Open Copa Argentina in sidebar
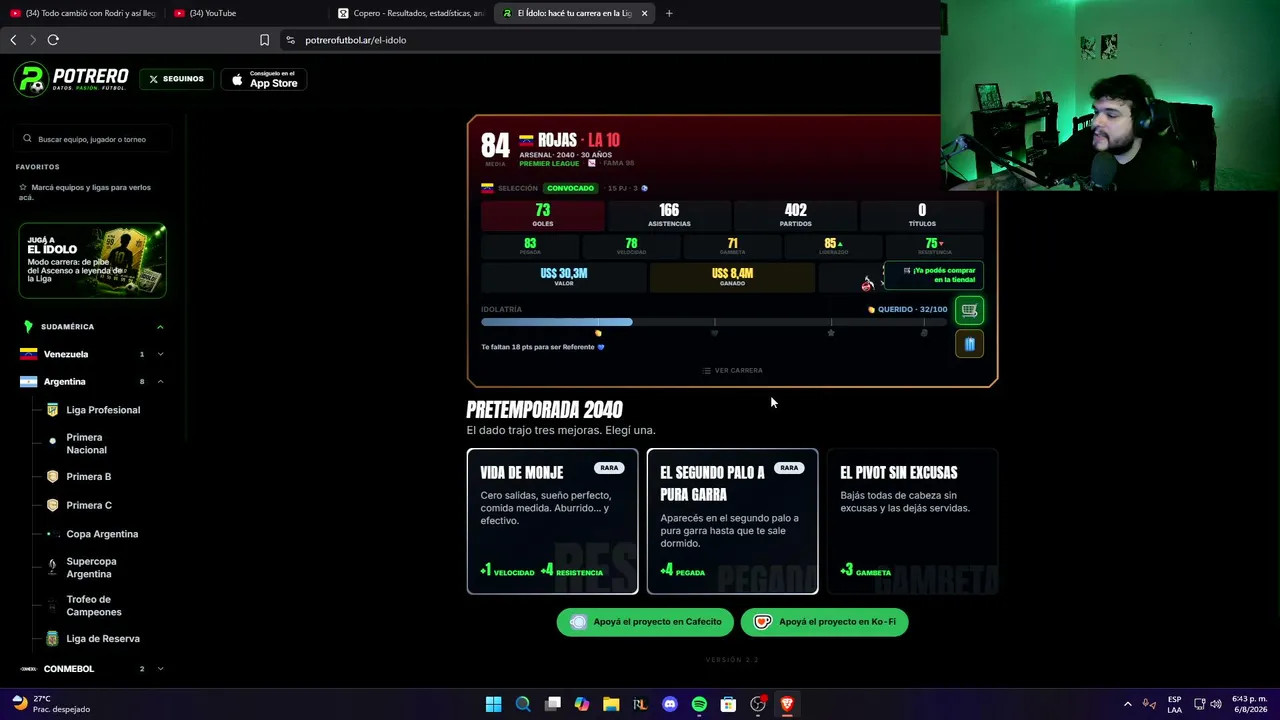 102,534
